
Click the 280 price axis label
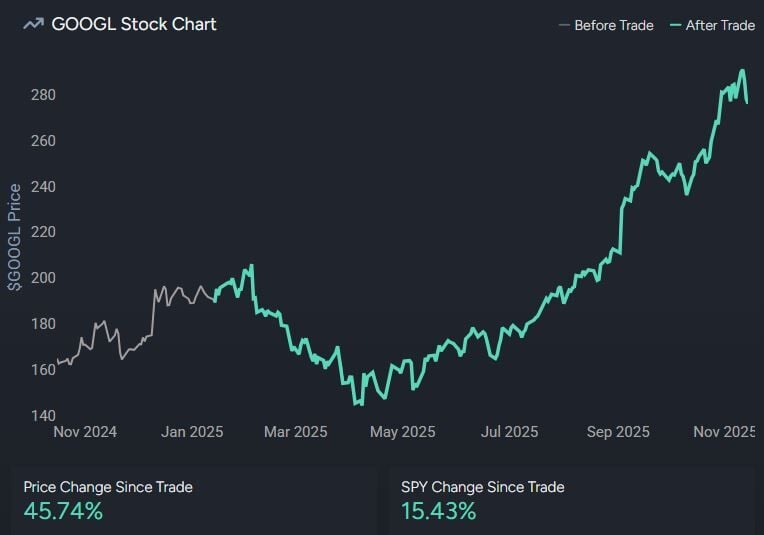[x=43, y=95]
